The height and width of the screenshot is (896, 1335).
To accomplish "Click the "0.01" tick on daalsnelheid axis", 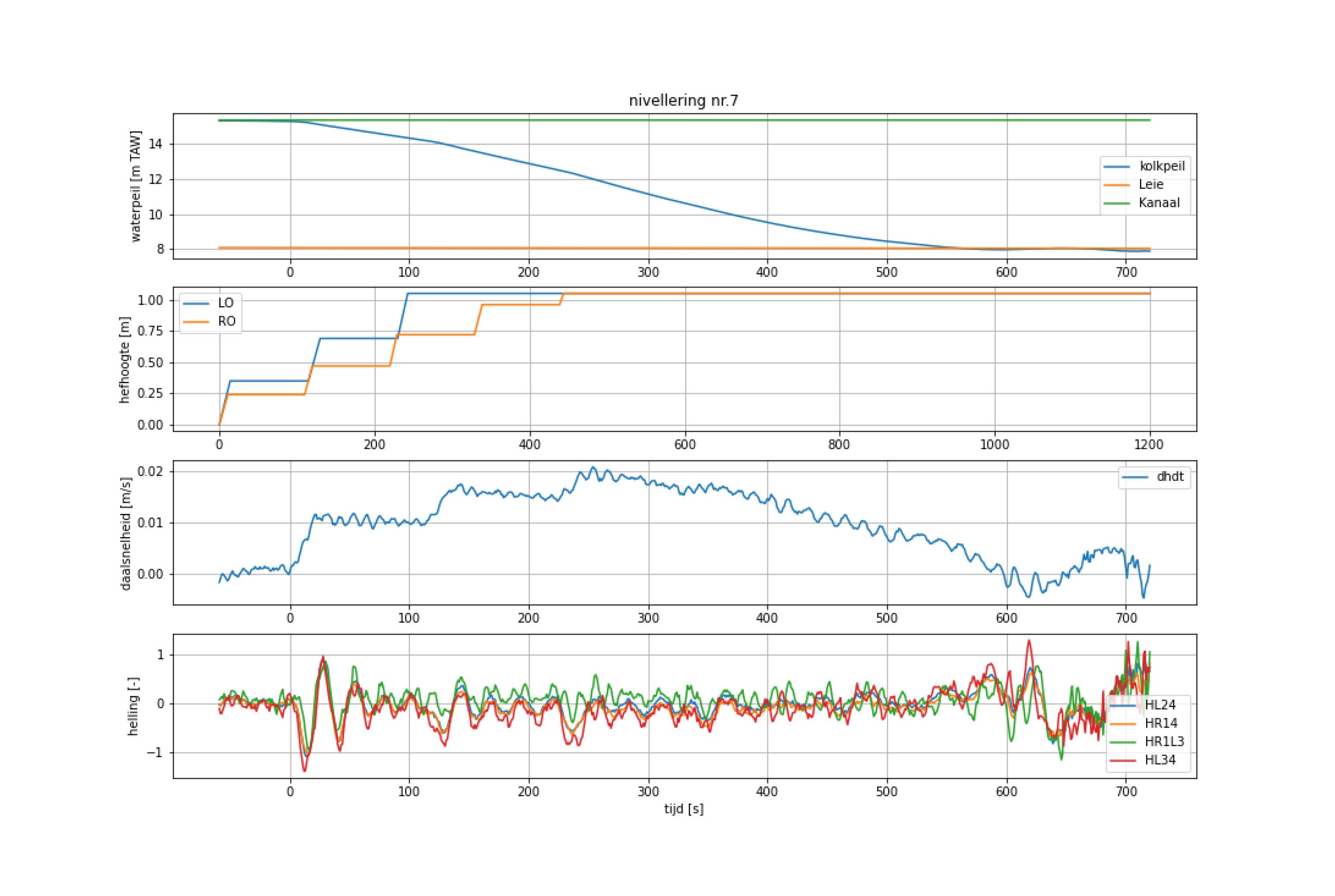I will click(151, 523).
